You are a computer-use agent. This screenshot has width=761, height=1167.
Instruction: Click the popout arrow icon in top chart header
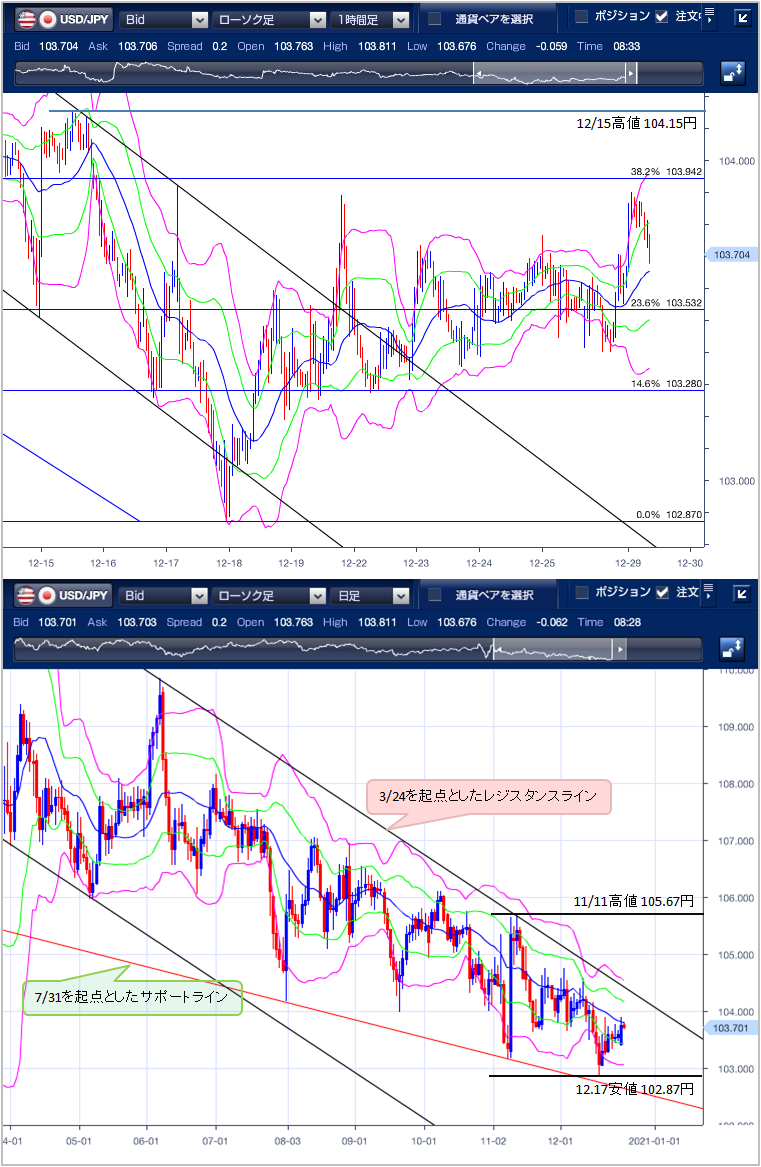click(x=741, y=18)
